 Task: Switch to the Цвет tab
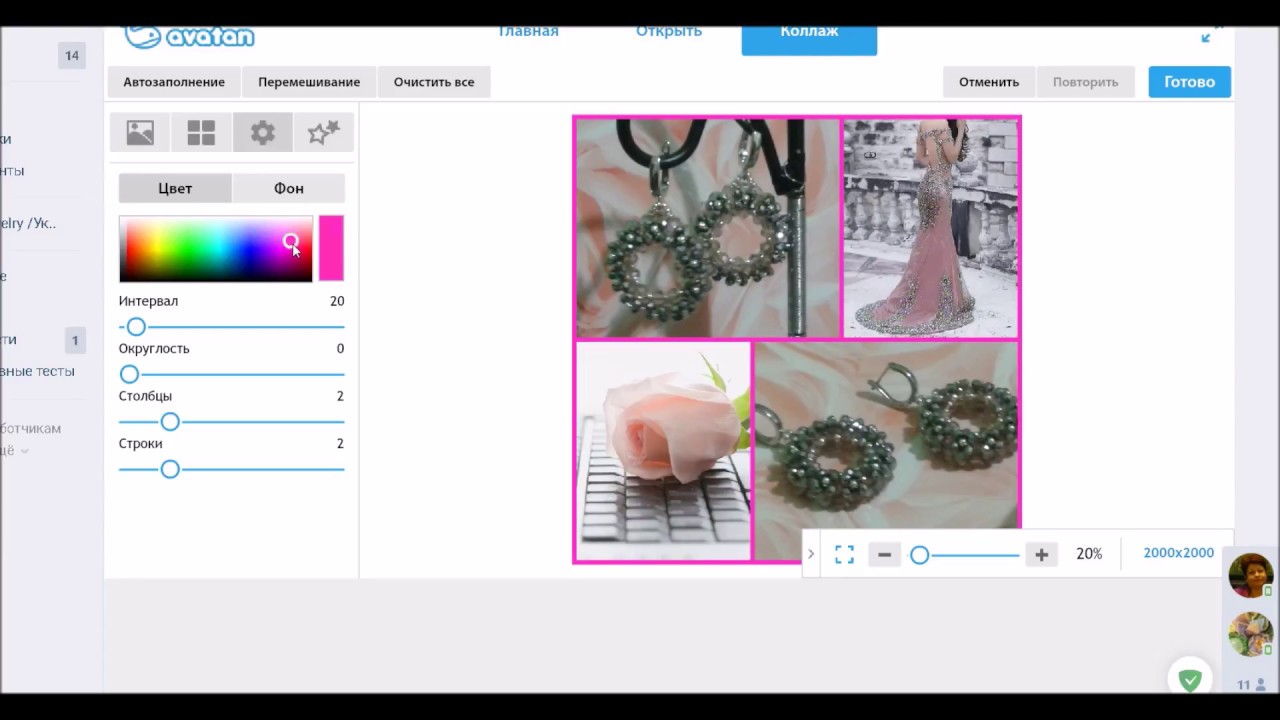pos(175,188)
